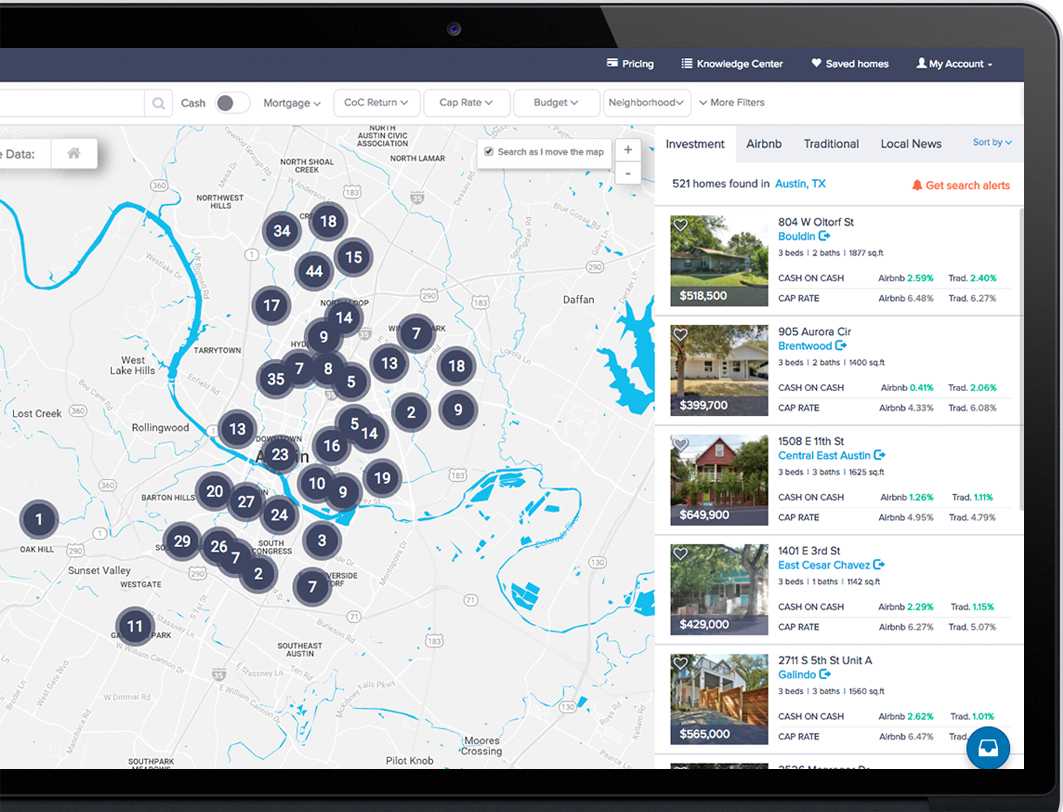Click Get search alerts link

960,185
